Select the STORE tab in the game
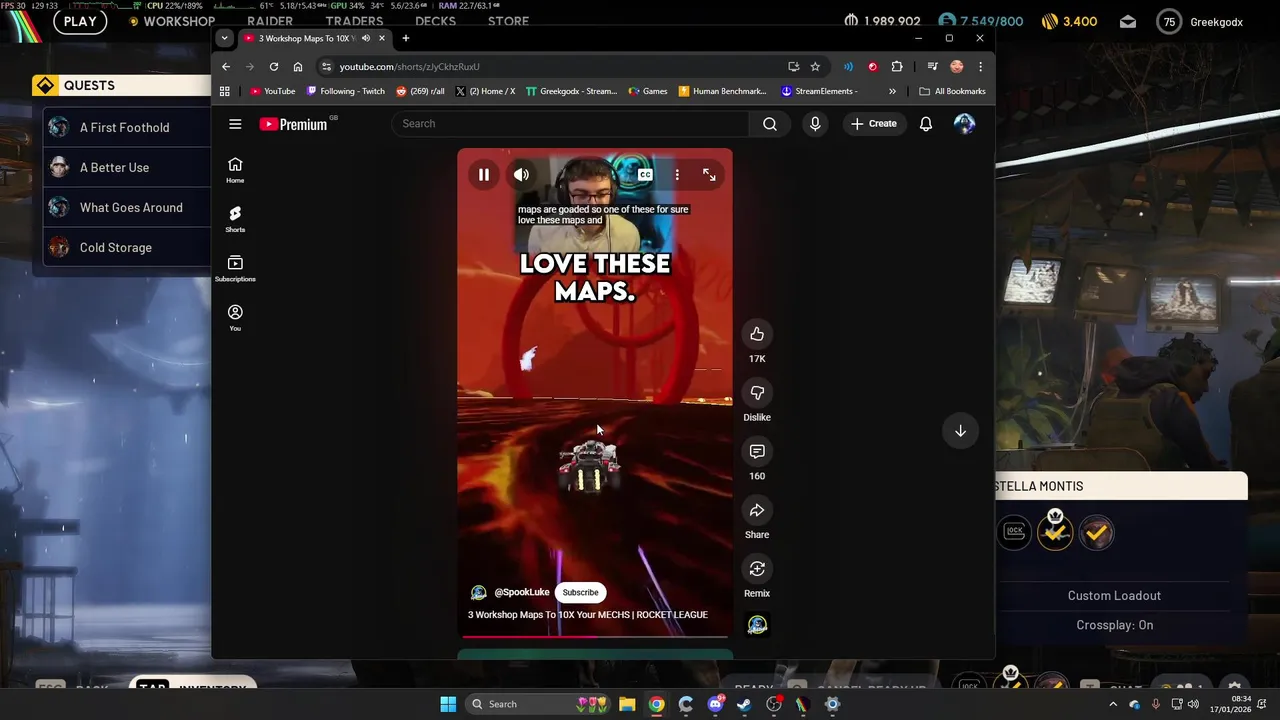Image resolution: width=1280 pixels, height=720 pixels. tap(508, 21)
